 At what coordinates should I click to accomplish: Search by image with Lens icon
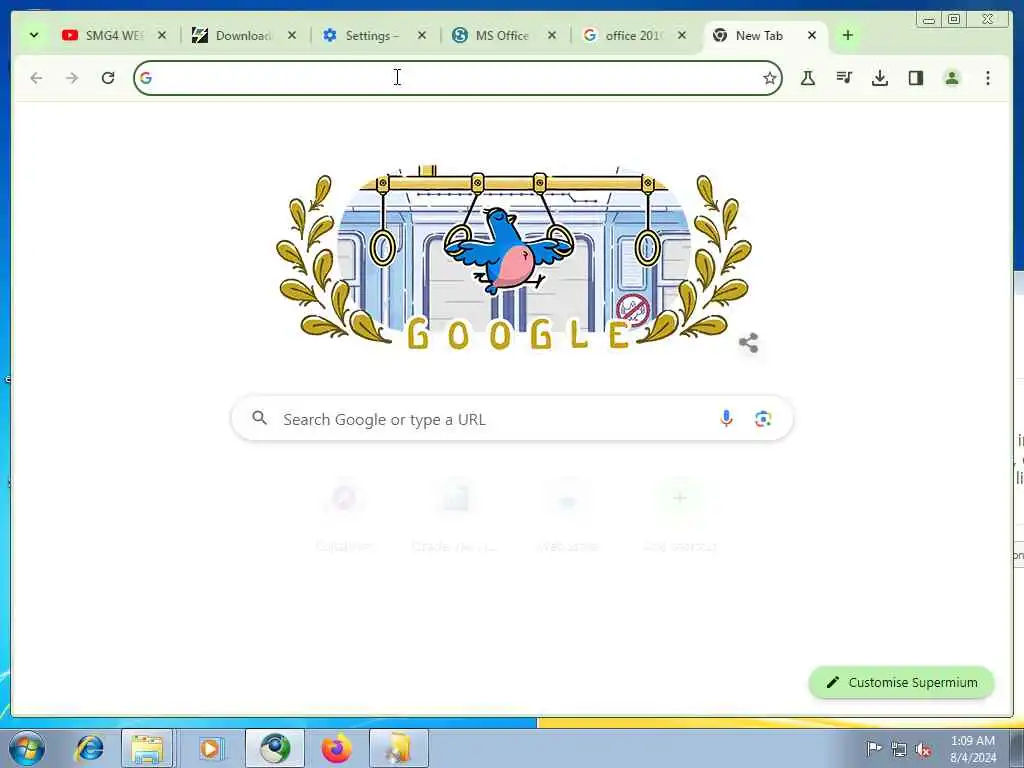point(763,419)
